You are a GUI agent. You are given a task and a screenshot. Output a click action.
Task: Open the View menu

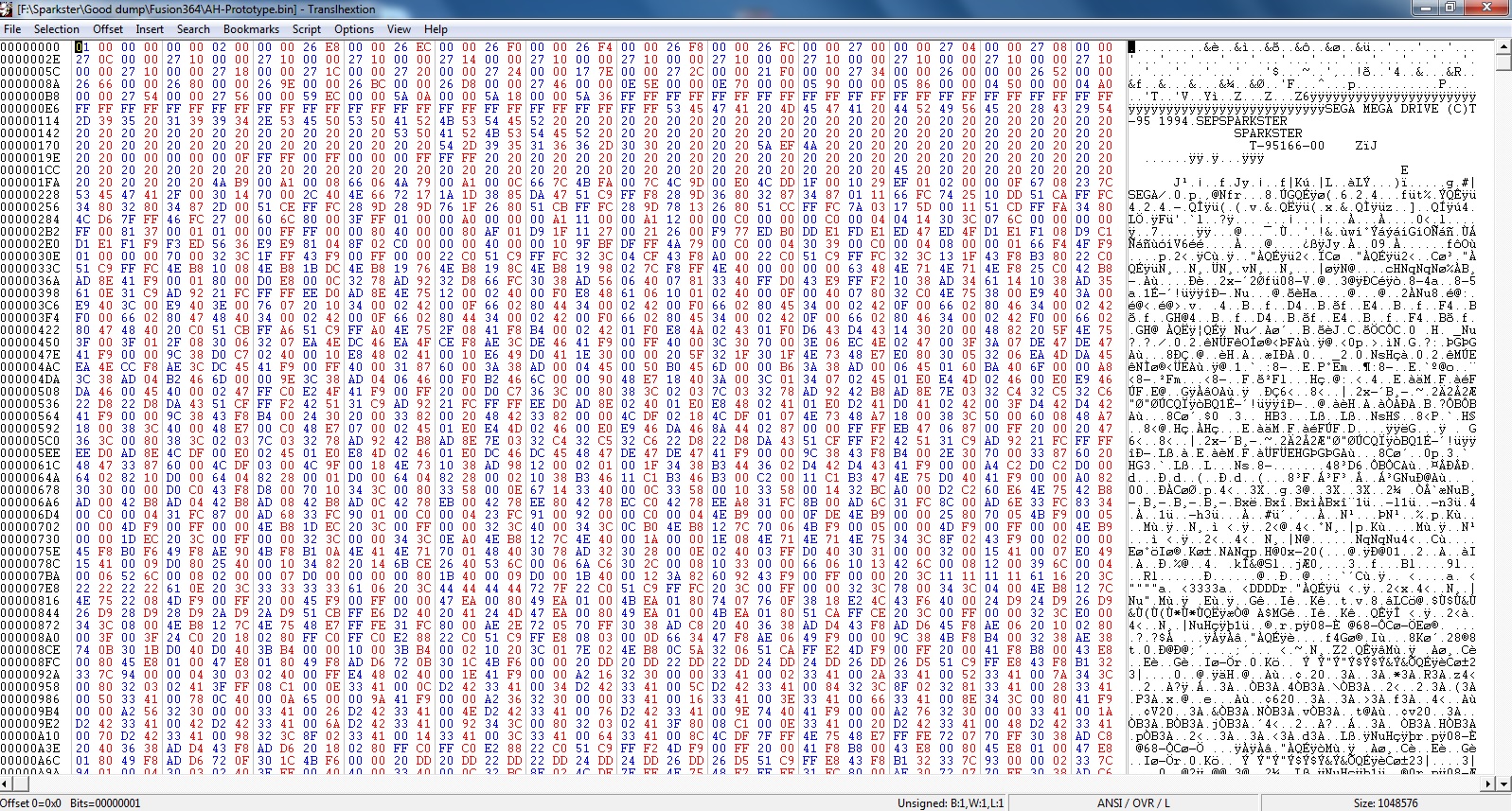[399, 29]
